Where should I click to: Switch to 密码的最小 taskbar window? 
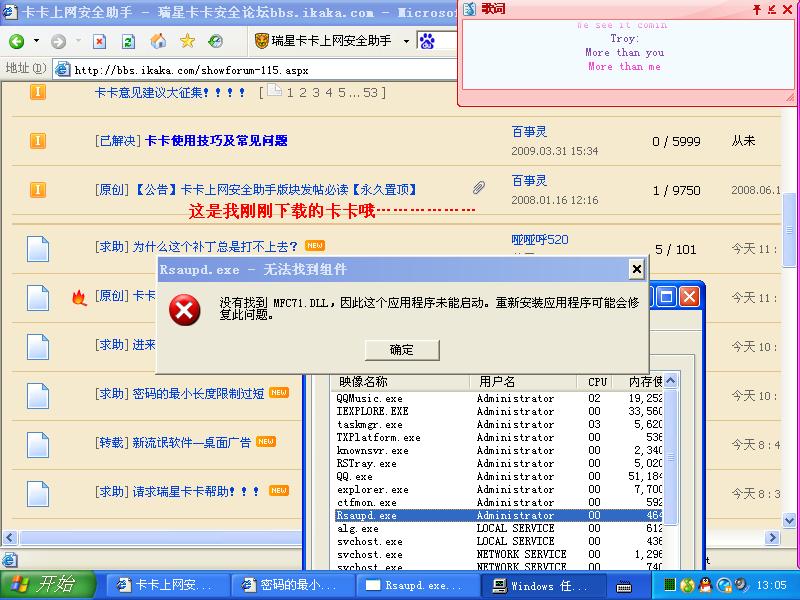click(x=292, y=585)
